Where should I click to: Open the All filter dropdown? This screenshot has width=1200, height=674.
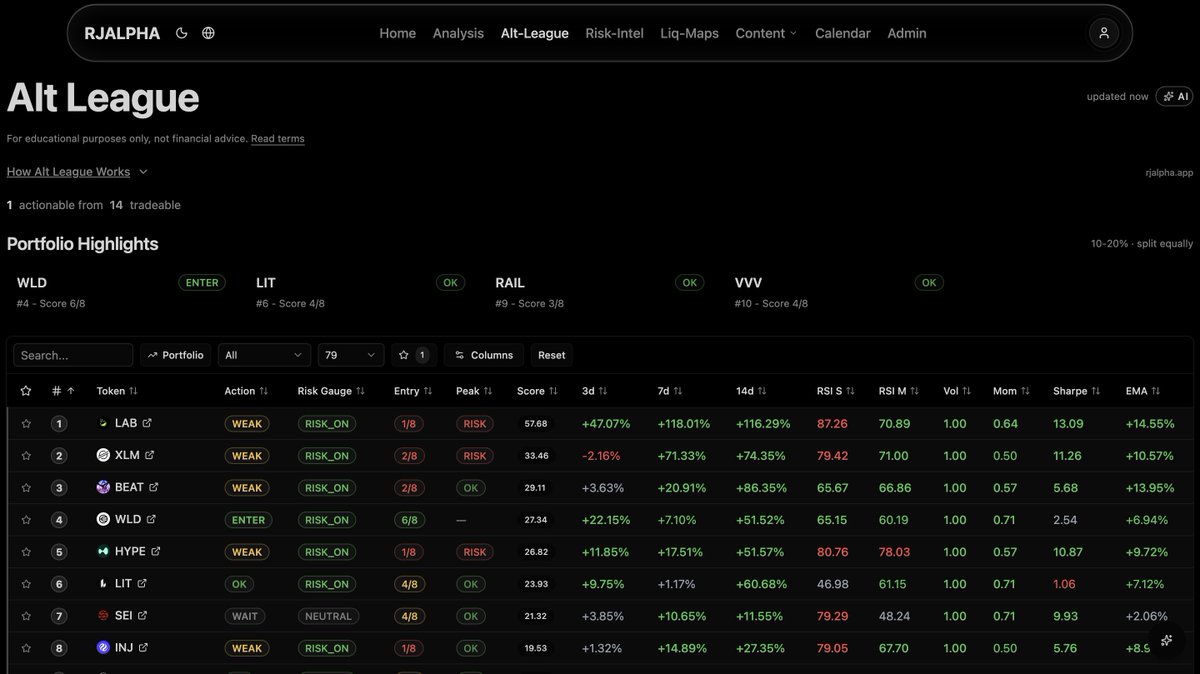pos(265,355)
